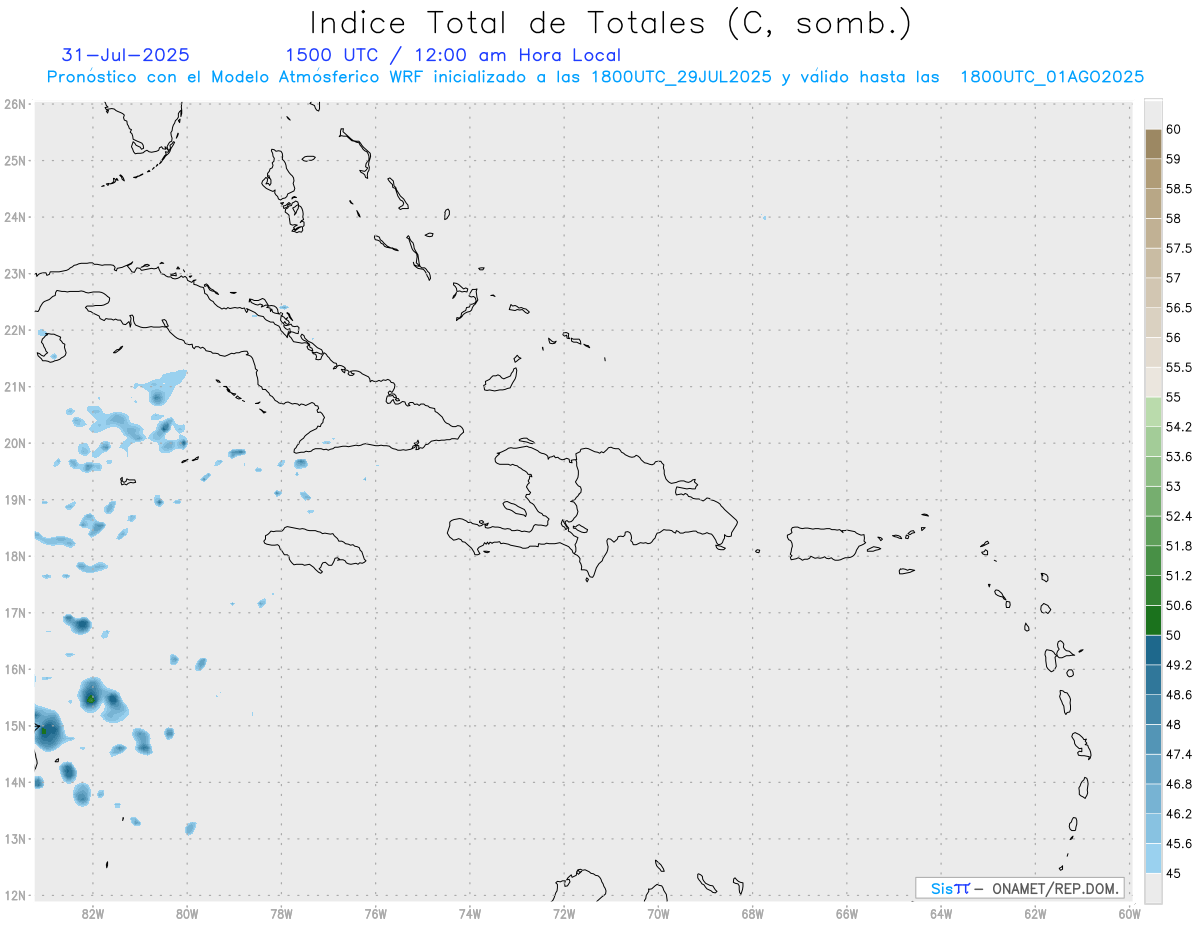
Task: Click colorbar label "45"
Action: [x=1173, y=873]
